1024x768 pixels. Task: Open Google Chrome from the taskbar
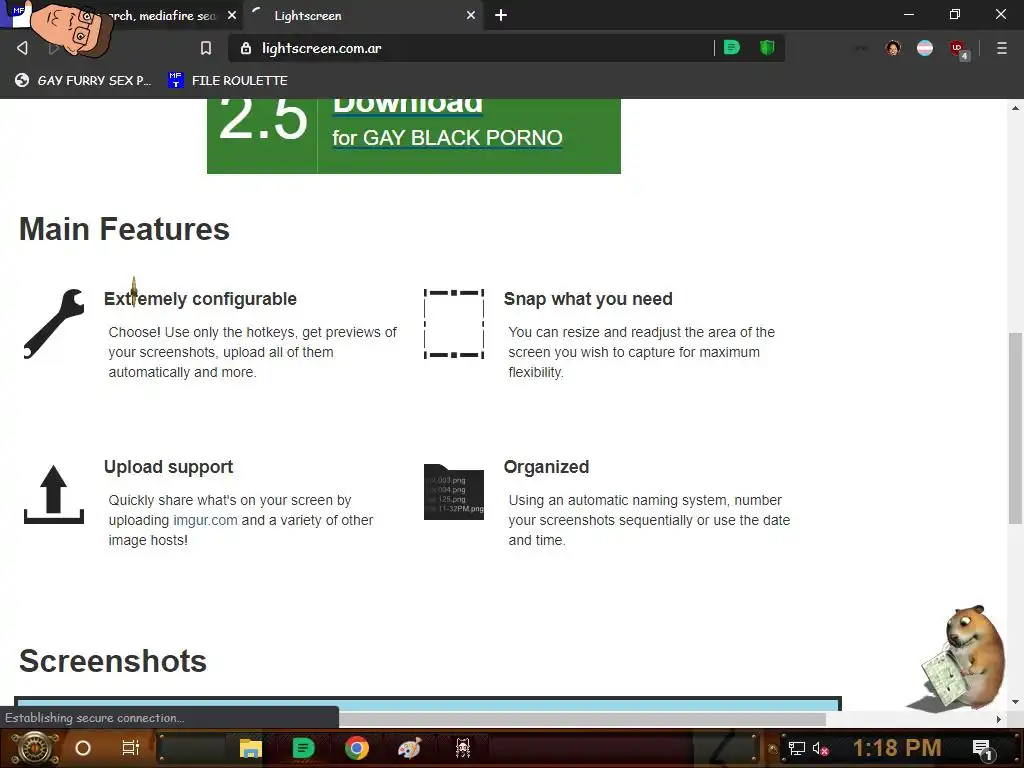coord(357,748)
